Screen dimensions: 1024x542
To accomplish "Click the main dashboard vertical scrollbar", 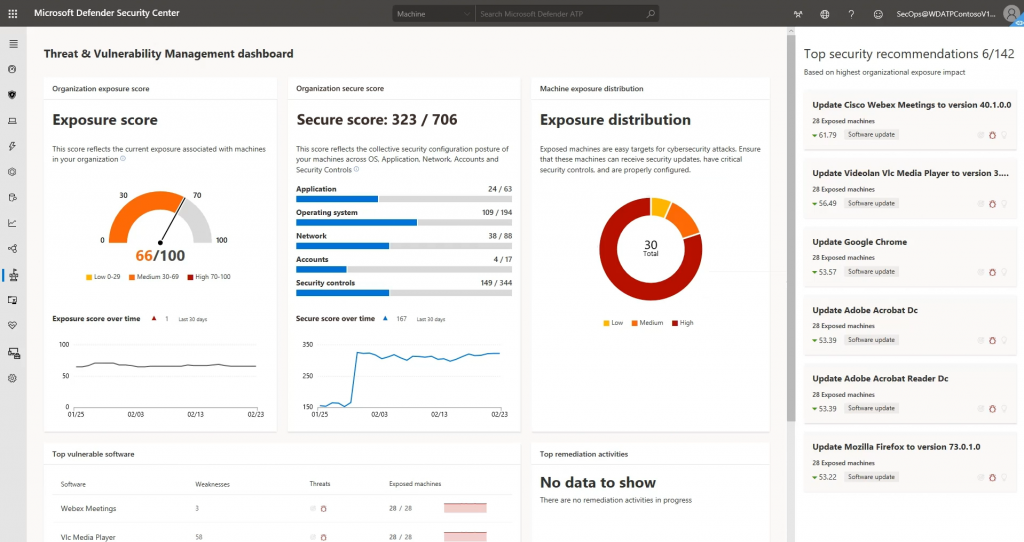I will 791,229.
